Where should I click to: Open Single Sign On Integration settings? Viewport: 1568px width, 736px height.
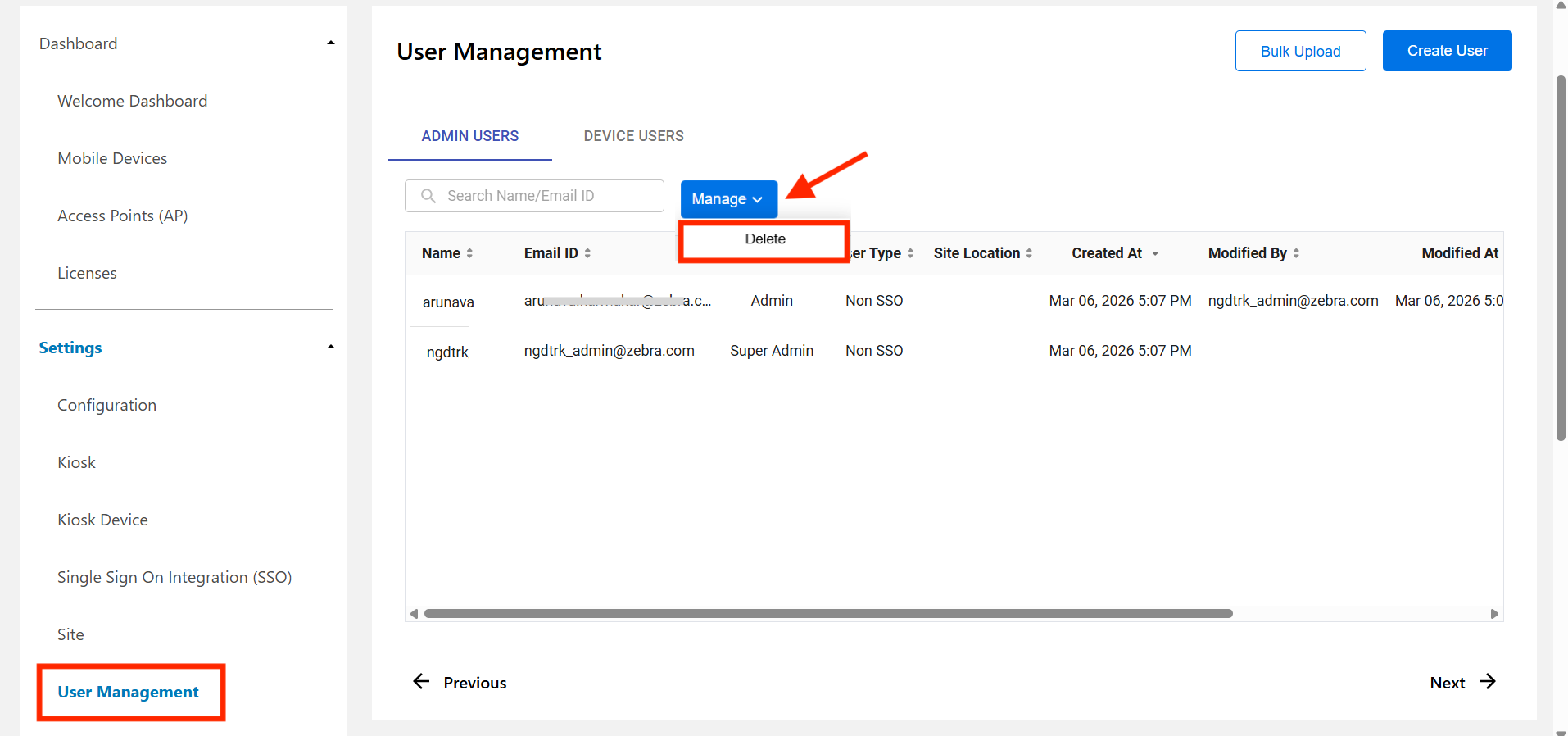174,577
